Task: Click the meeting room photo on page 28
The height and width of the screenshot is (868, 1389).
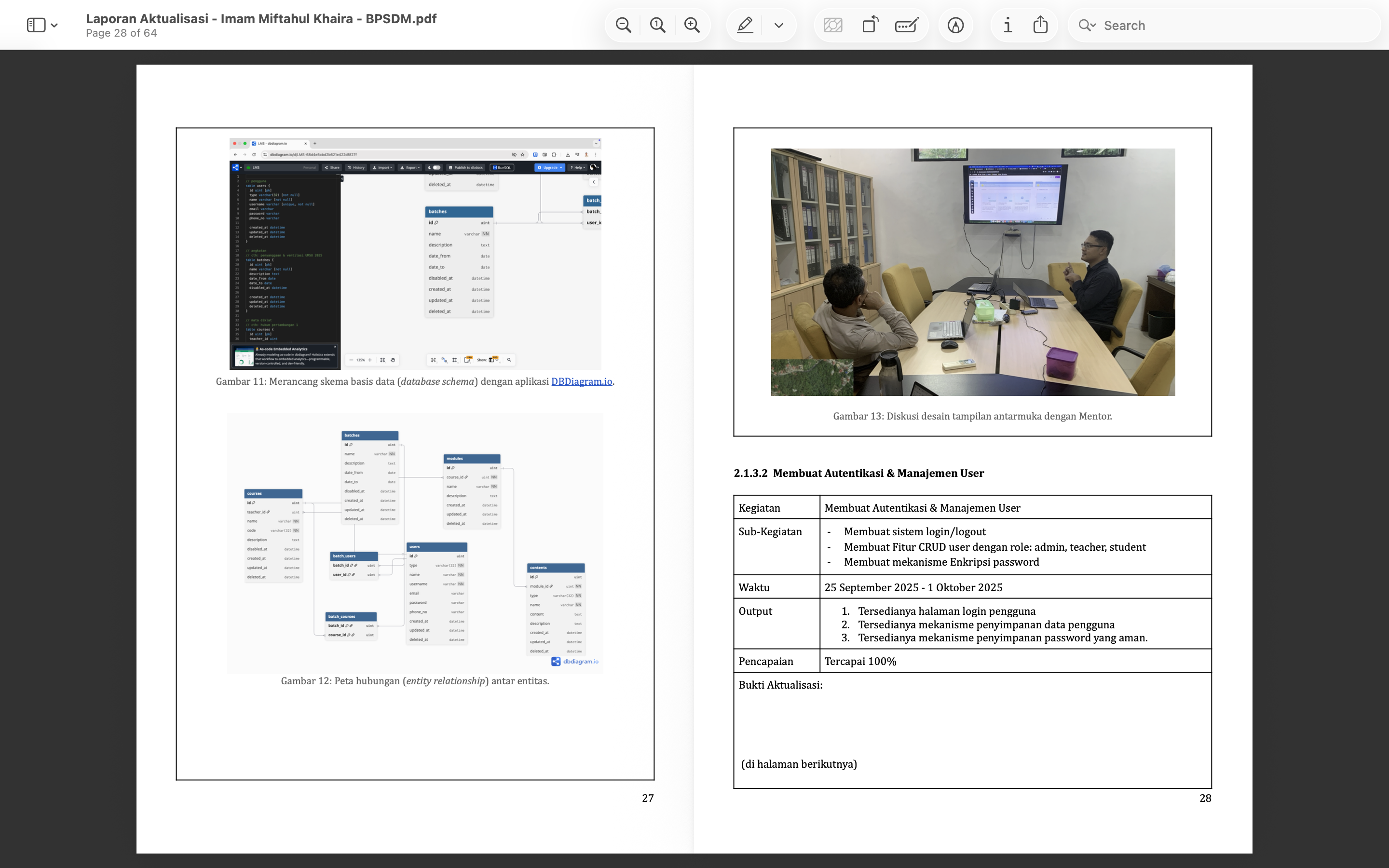Action: click(x=973, y=272)
